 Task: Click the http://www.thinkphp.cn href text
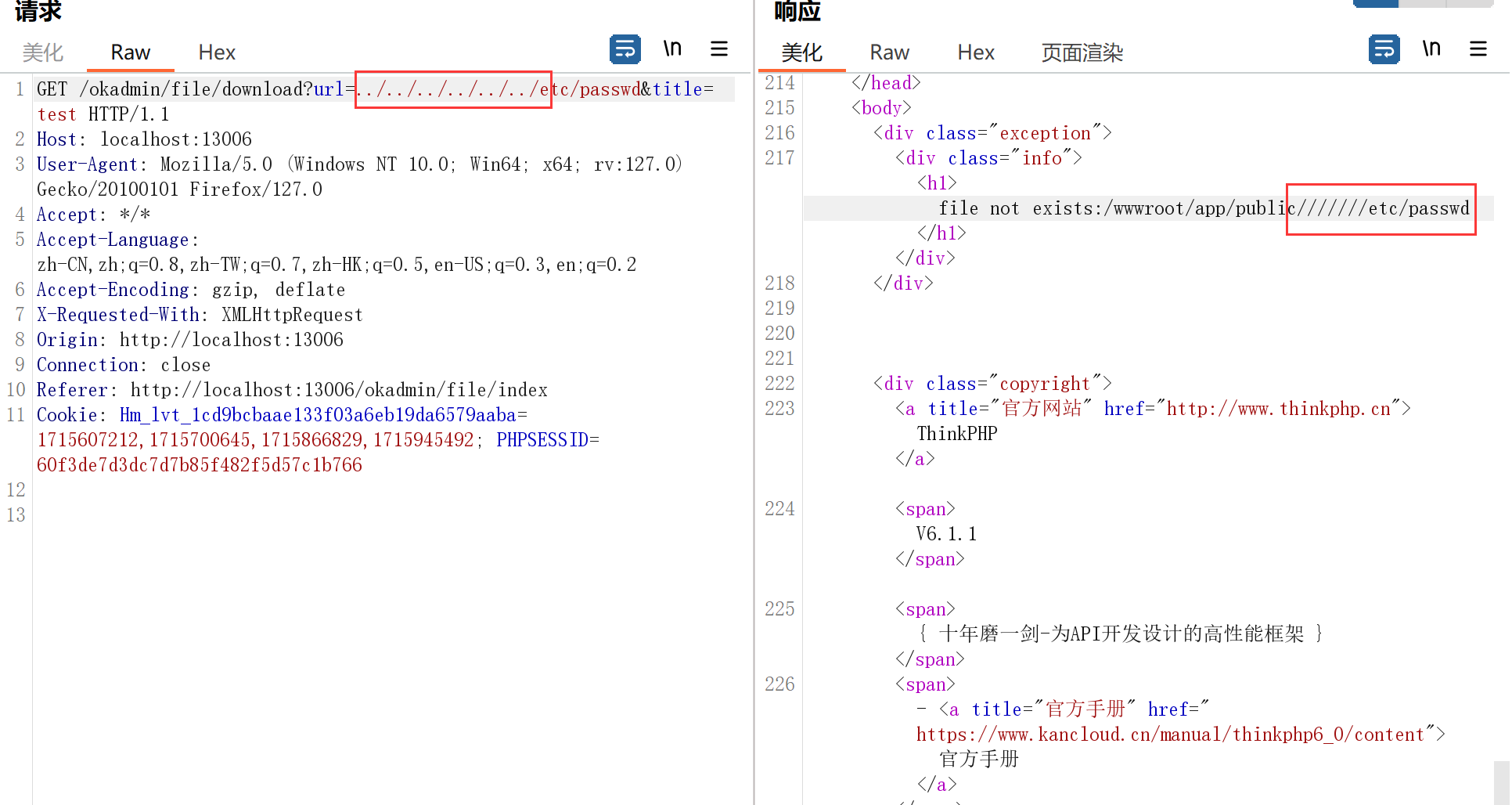click(1279, 409)
